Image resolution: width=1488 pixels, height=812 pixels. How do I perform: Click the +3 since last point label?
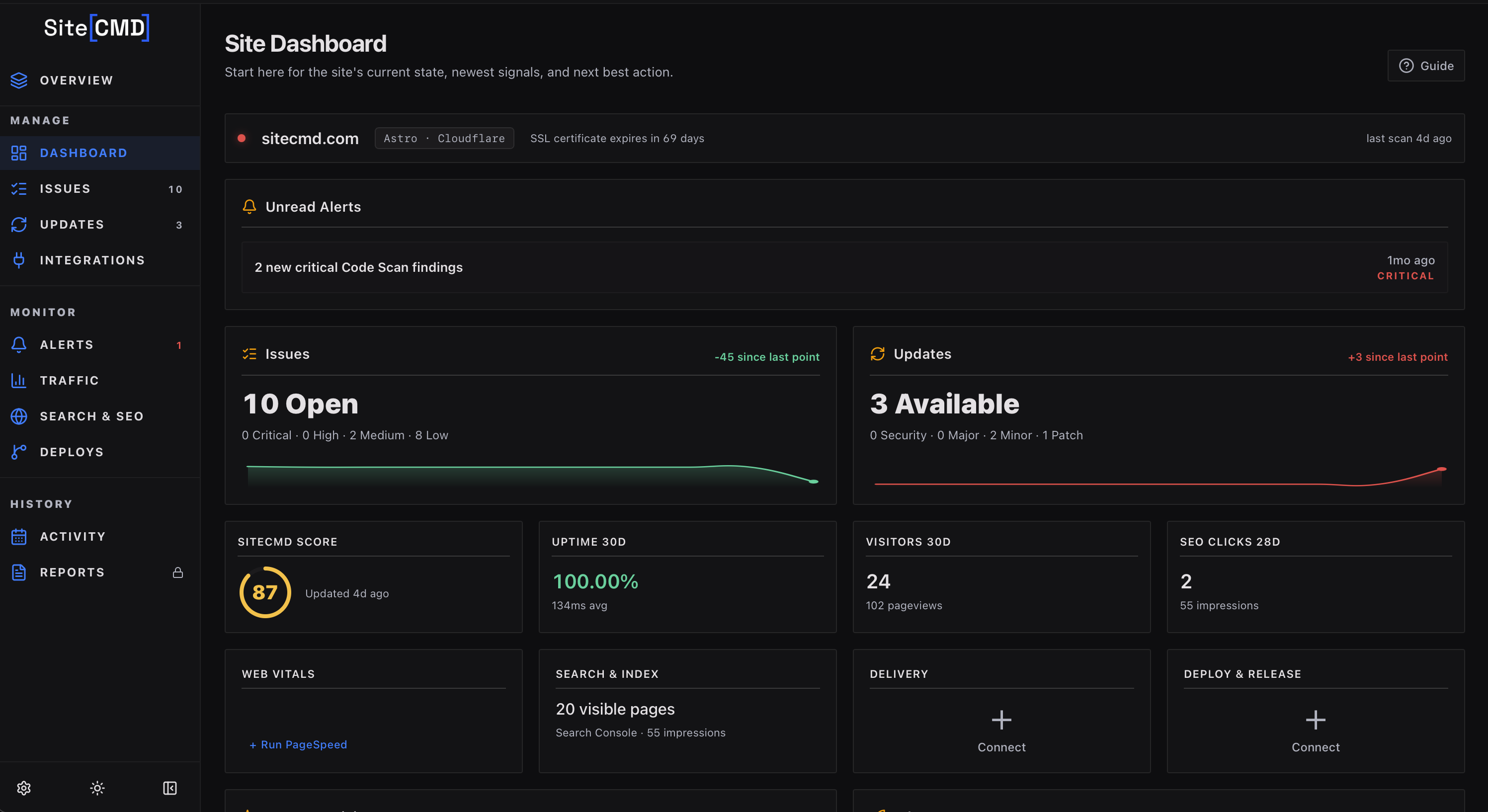(x=1398, y=357)
